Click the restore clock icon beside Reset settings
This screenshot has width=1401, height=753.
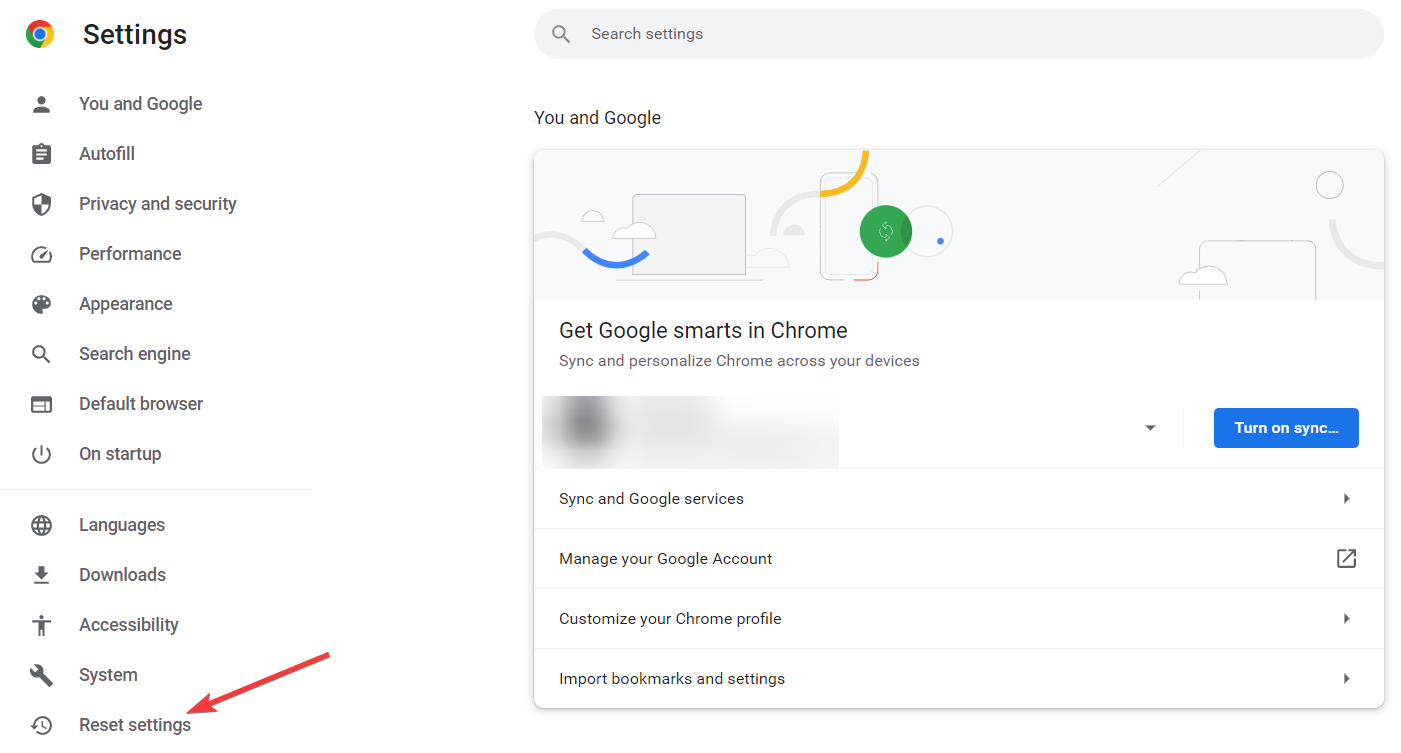pos(41,725)
